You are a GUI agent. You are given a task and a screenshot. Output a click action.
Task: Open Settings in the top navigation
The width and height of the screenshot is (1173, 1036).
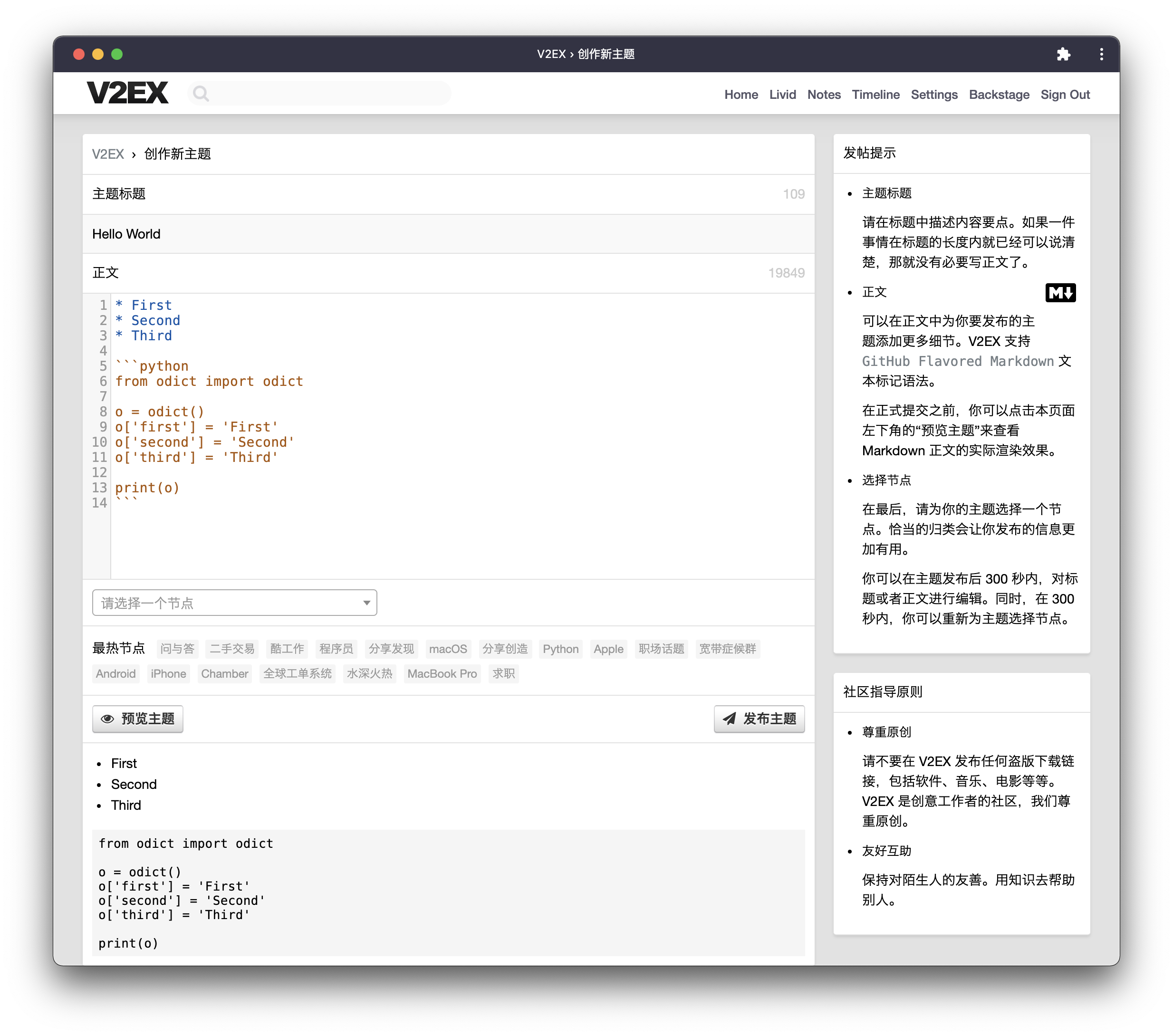pos(933,95)
